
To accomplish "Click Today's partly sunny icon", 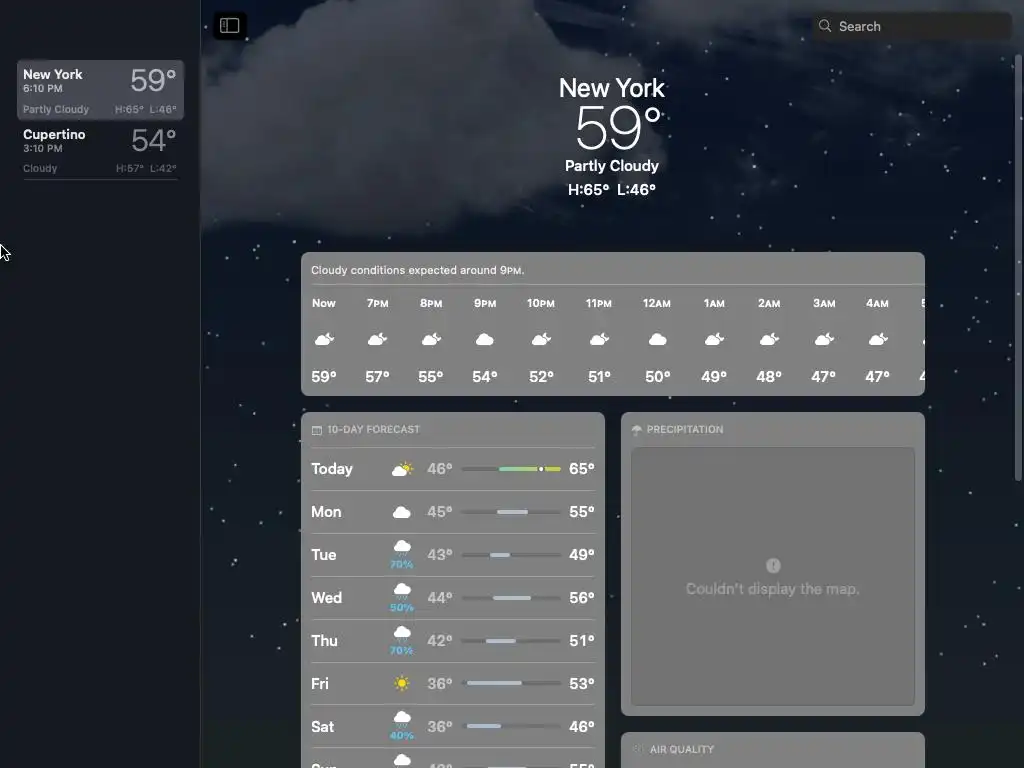I will click(x=402, y=469).
